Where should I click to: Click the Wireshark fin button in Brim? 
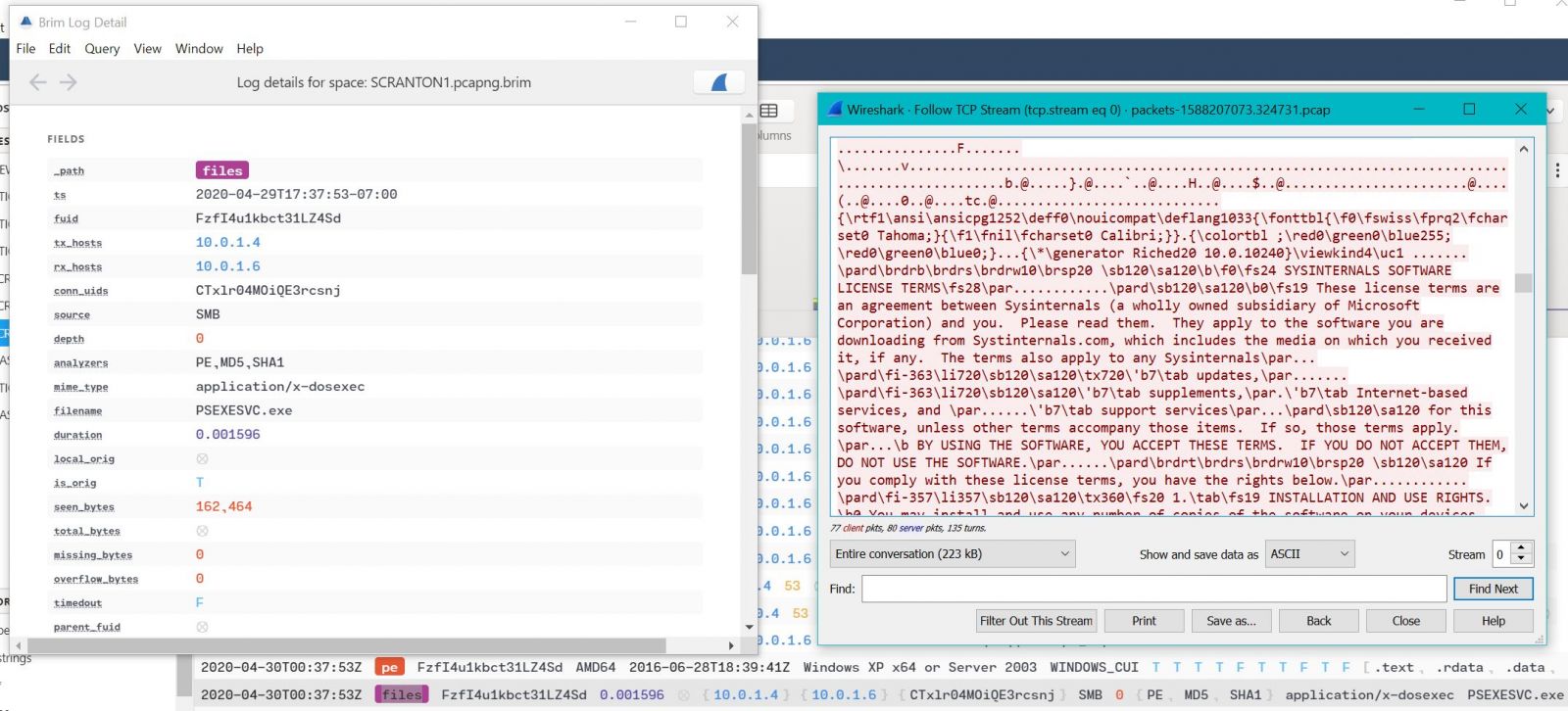719,82
